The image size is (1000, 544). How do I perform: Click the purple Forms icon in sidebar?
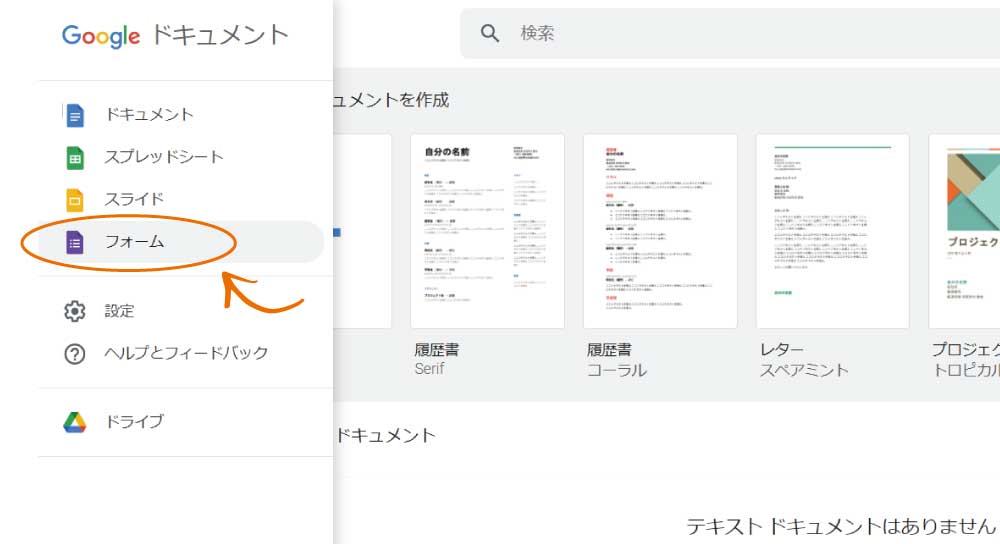75,242
